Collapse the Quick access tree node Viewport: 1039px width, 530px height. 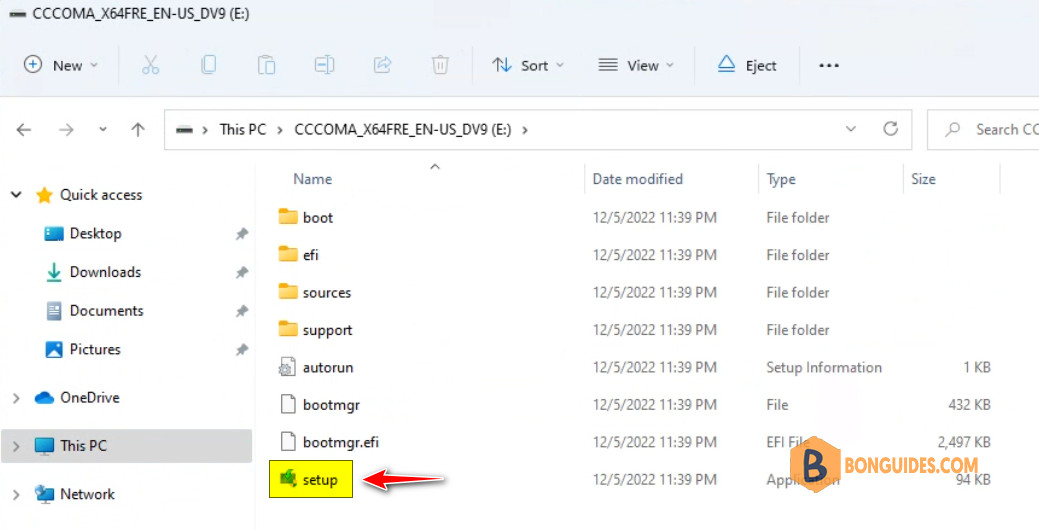tap(17, 195)
